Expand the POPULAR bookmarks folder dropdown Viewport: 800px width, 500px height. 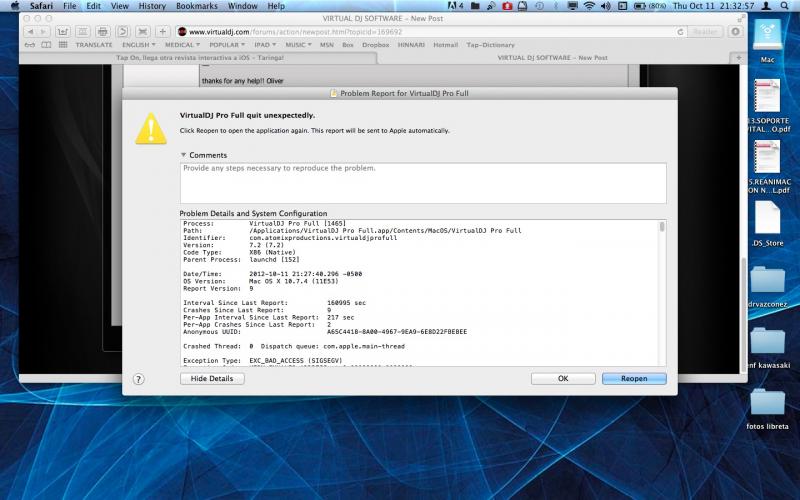click(x=229, y=45)
